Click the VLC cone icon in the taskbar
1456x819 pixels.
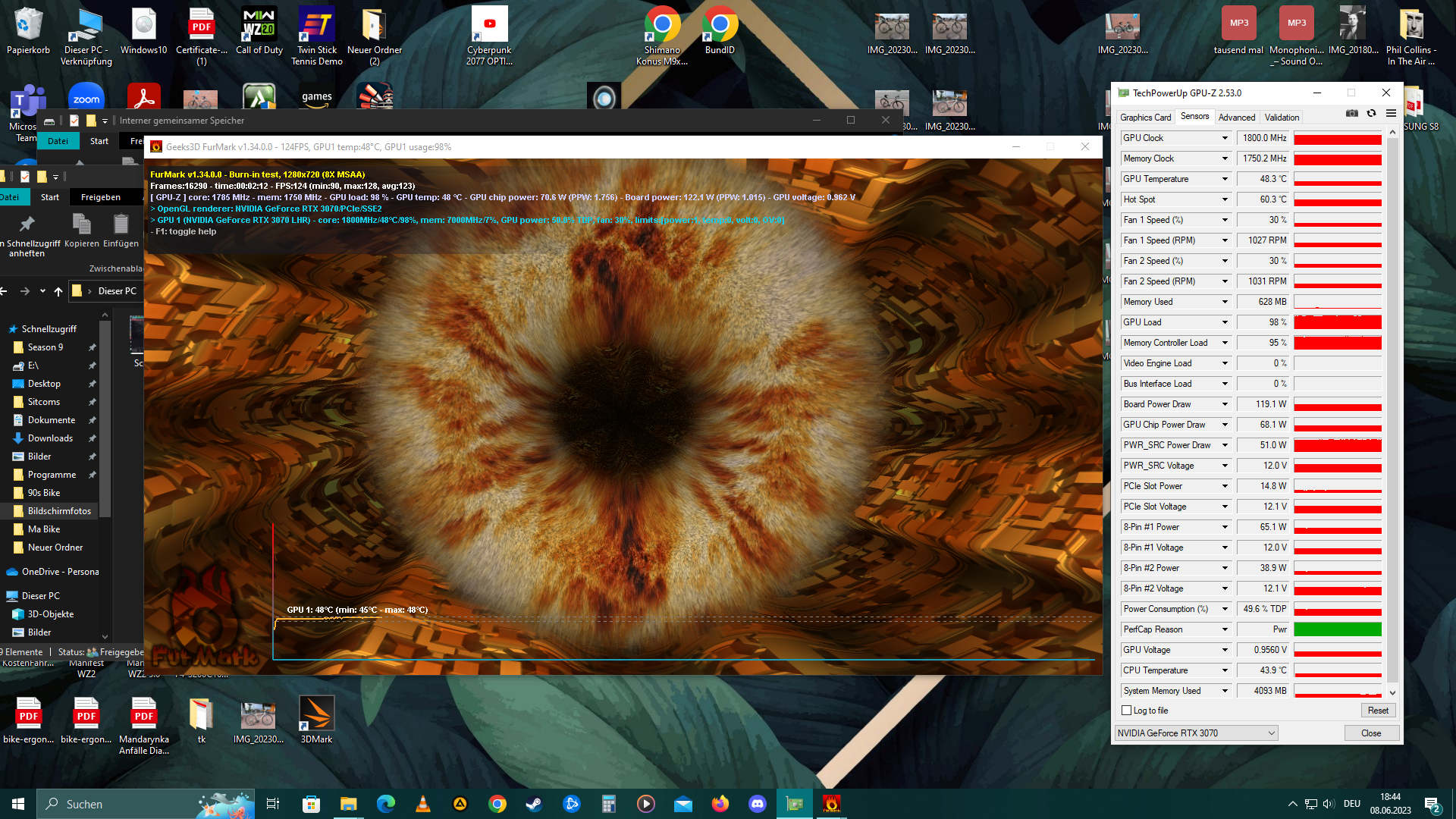coord(423,804)
